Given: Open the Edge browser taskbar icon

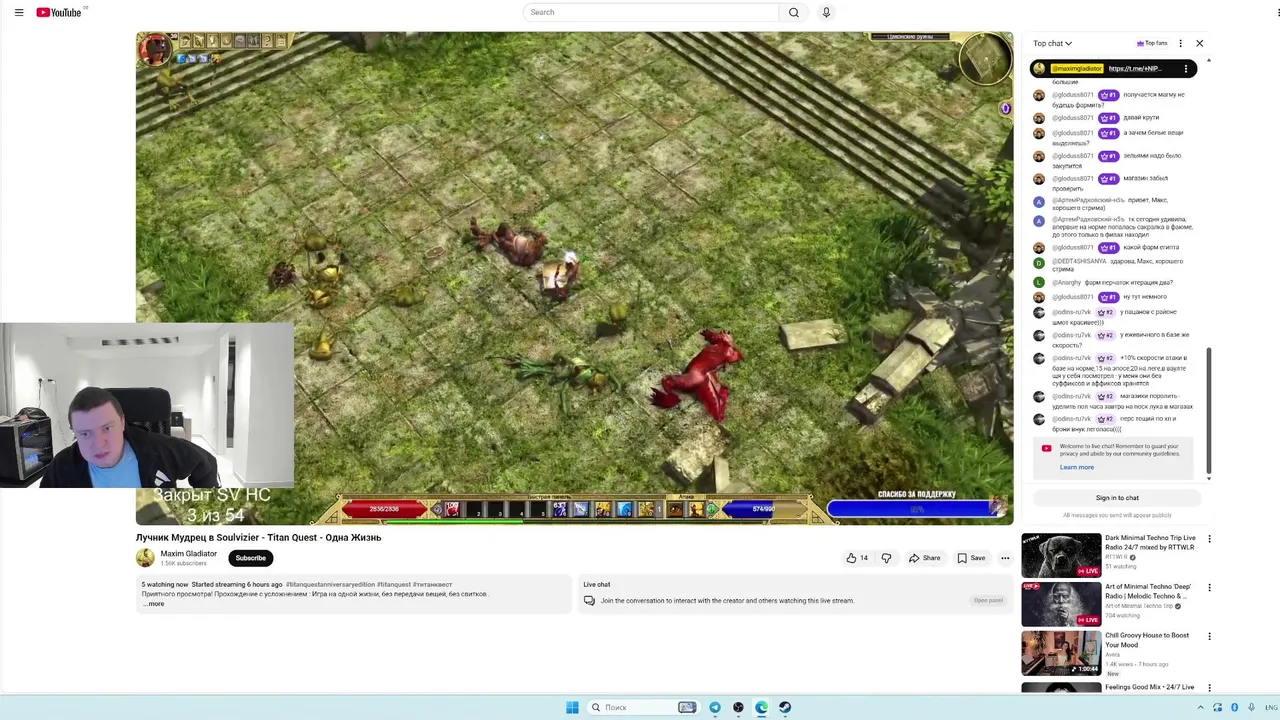Looking at the screenshot, I should pos(761,707).
